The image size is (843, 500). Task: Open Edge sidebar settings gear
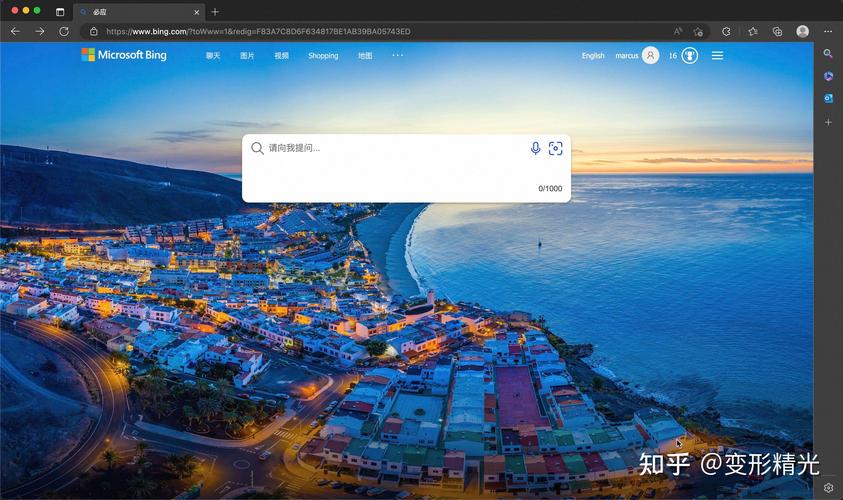coord(828,488)
